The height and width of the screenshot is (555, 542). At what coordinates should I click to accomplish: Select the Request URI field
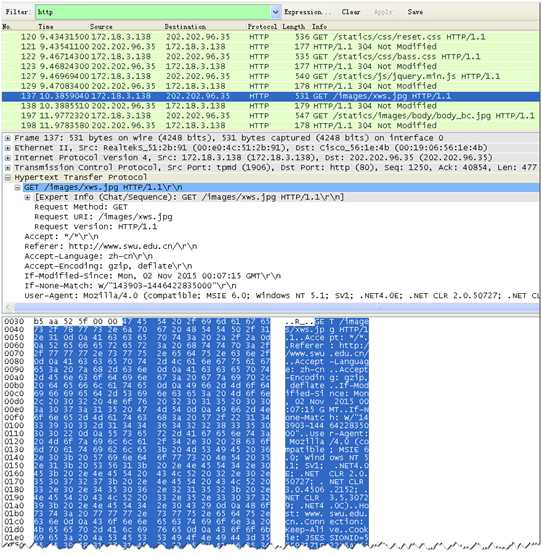pyautogui.click(x=103, y=217)
